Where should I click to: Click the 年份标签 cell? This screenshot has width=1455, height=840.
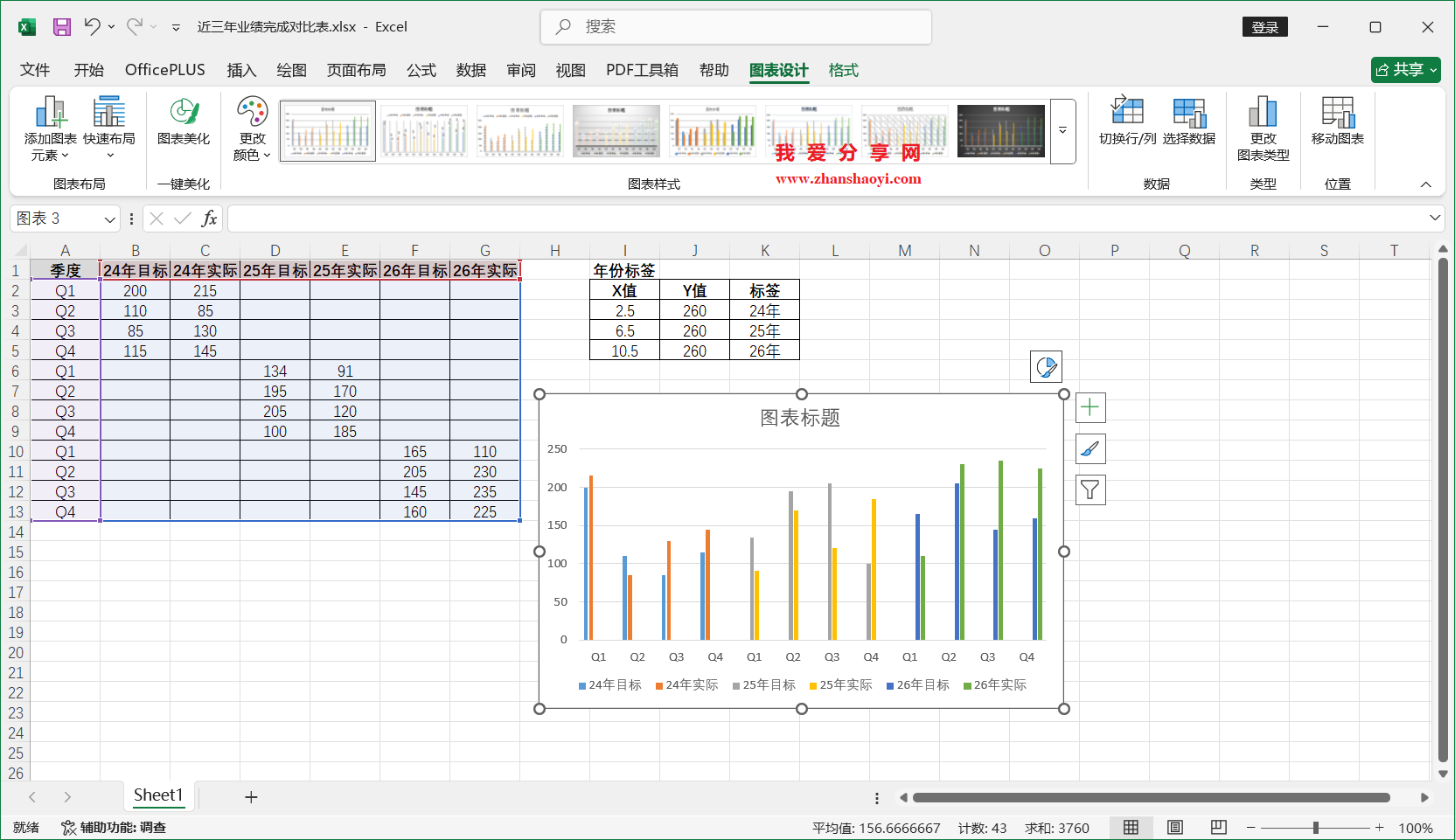(624, 271)
